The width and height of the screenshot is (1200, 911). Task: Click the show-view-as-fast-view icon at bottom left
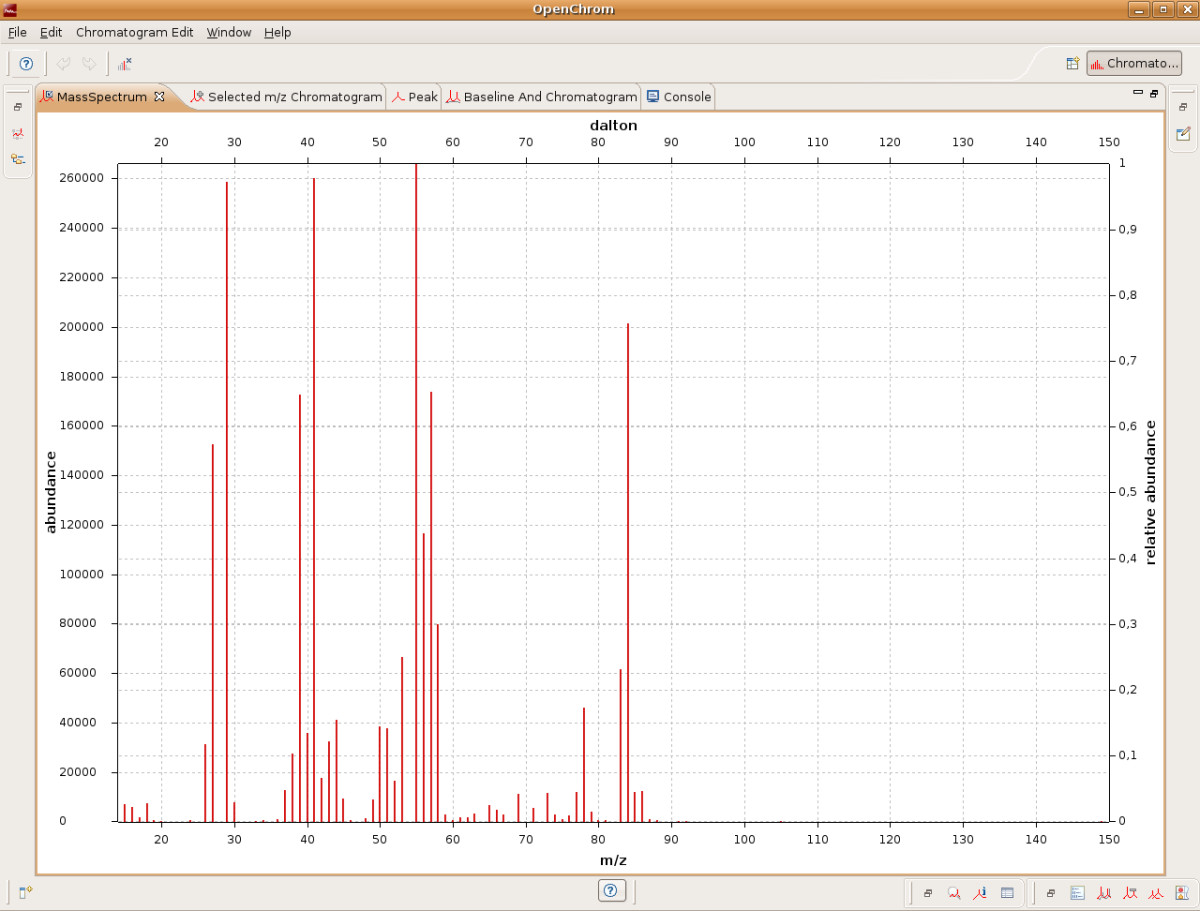26,892
